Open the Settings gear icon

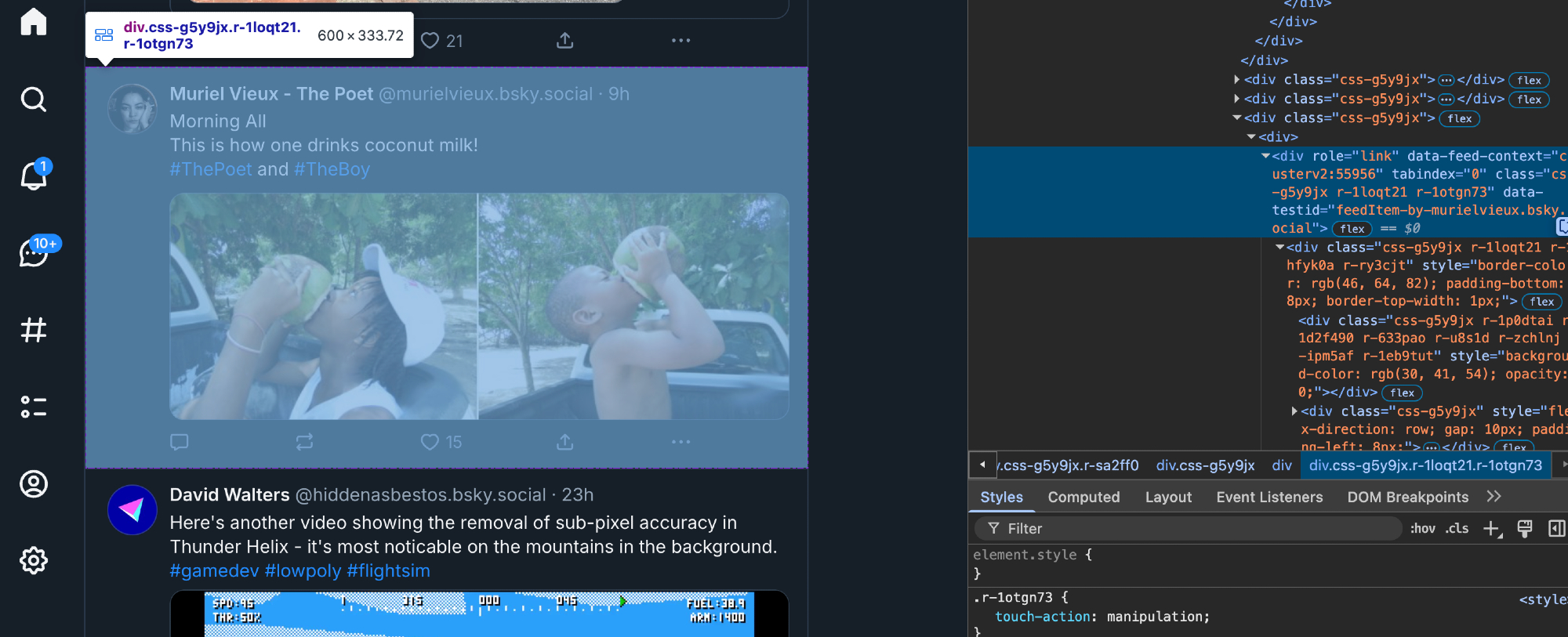tap(34, 561)
